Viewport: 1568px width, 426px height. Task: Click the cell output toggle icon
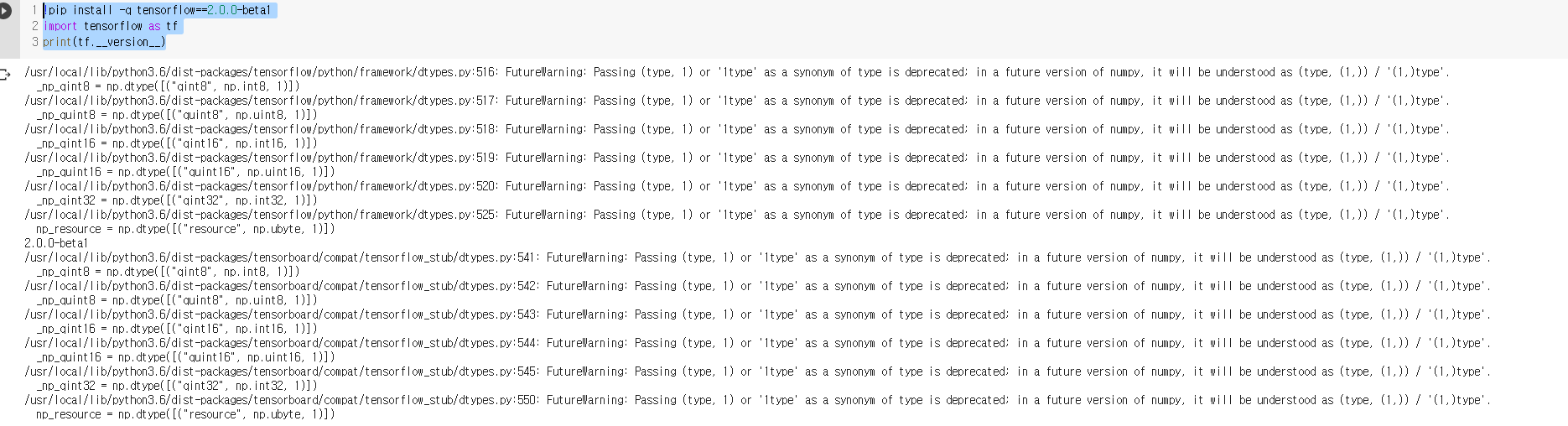tap(5, 74)
